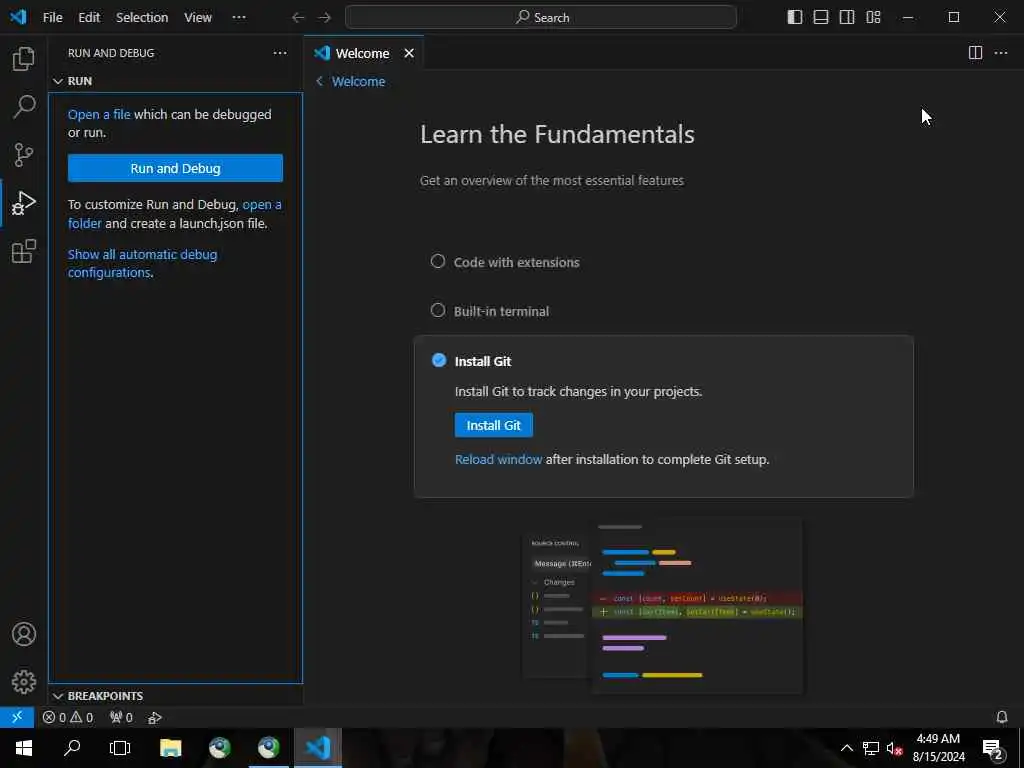Go forward with navigation arrow

point(325,18)
